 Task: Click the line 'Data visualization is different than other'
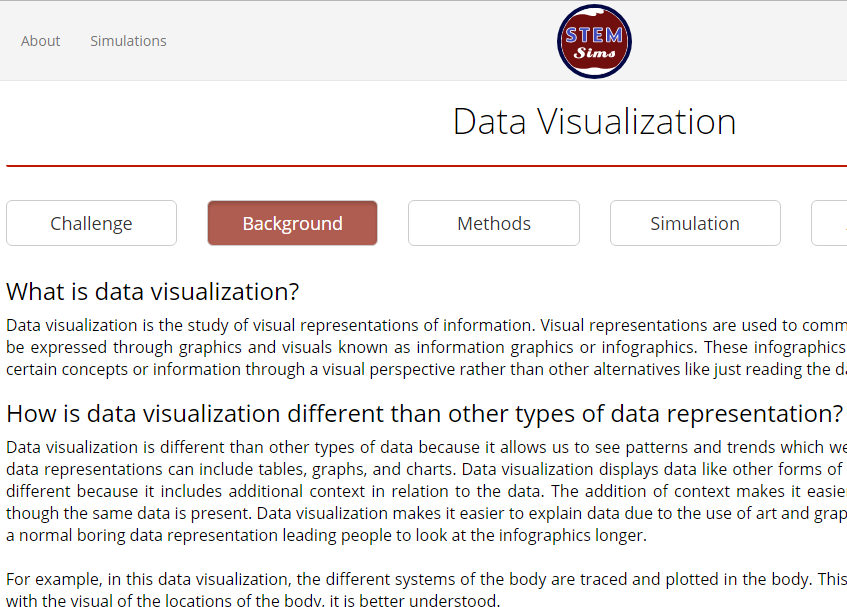(x=426, y=447)
